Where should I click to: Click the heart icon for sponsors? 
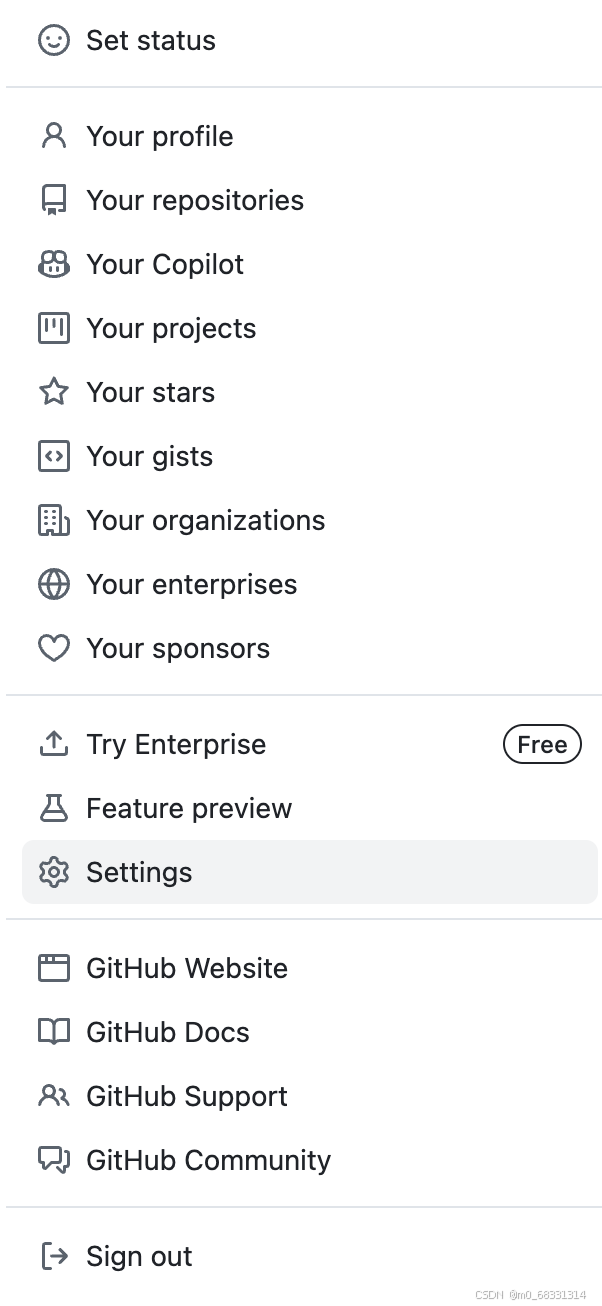point(54,648)
